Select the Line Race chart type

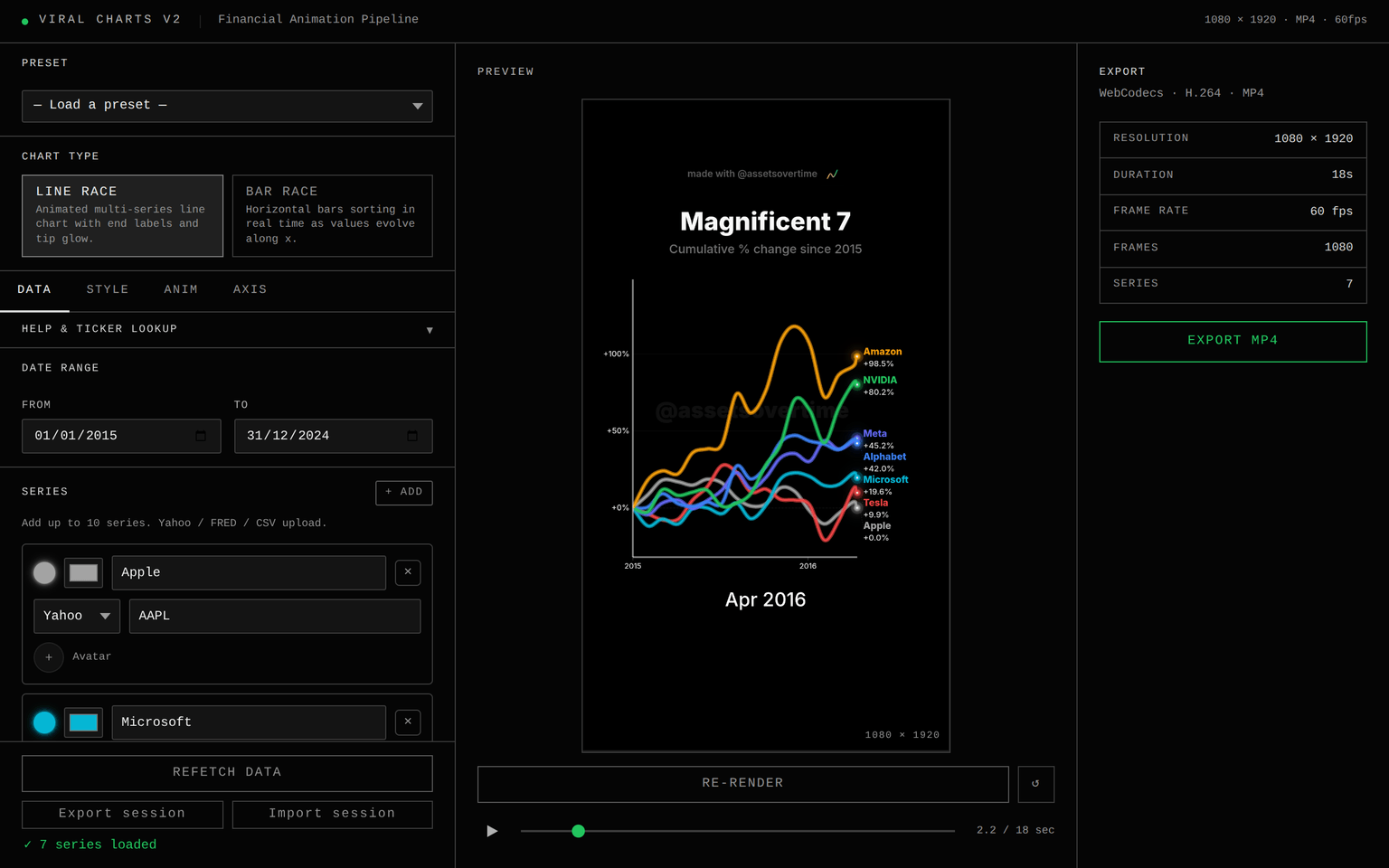122,216
